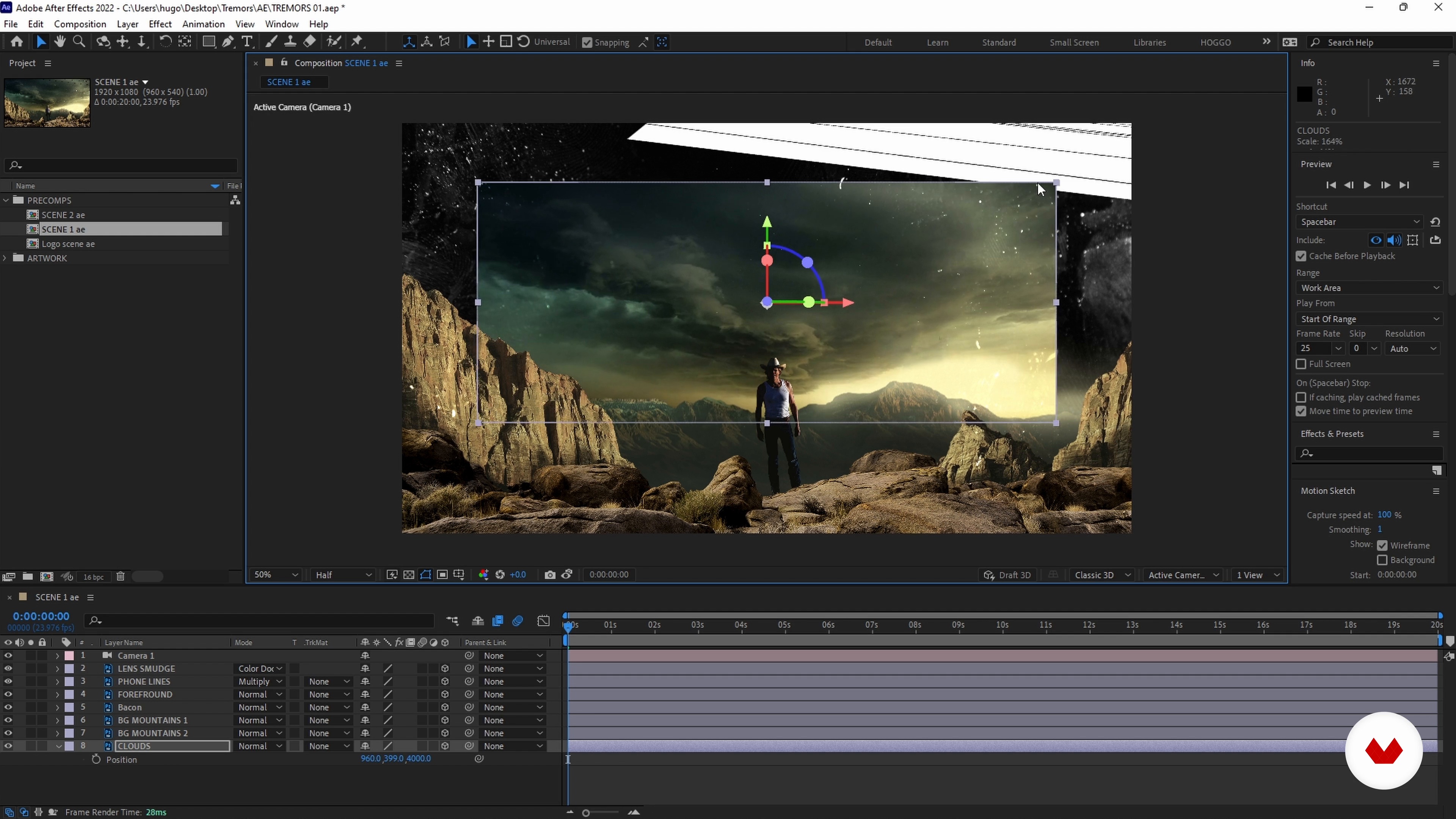Switch to the HOGGO workspace

click(x=1215, y=42)
